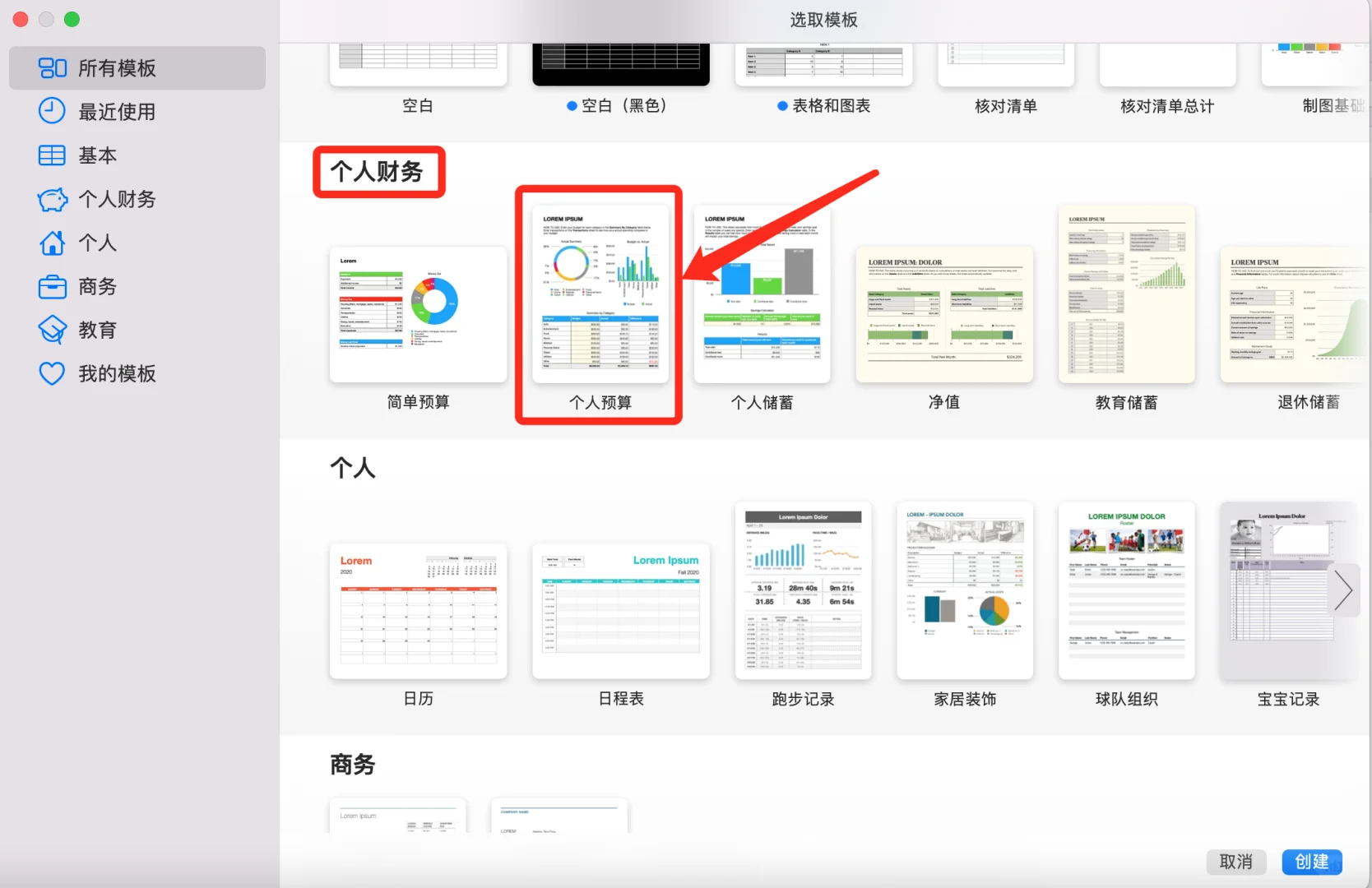
Task: Open 我的模板 in the sidebar
Action: (x=116, y=373)
